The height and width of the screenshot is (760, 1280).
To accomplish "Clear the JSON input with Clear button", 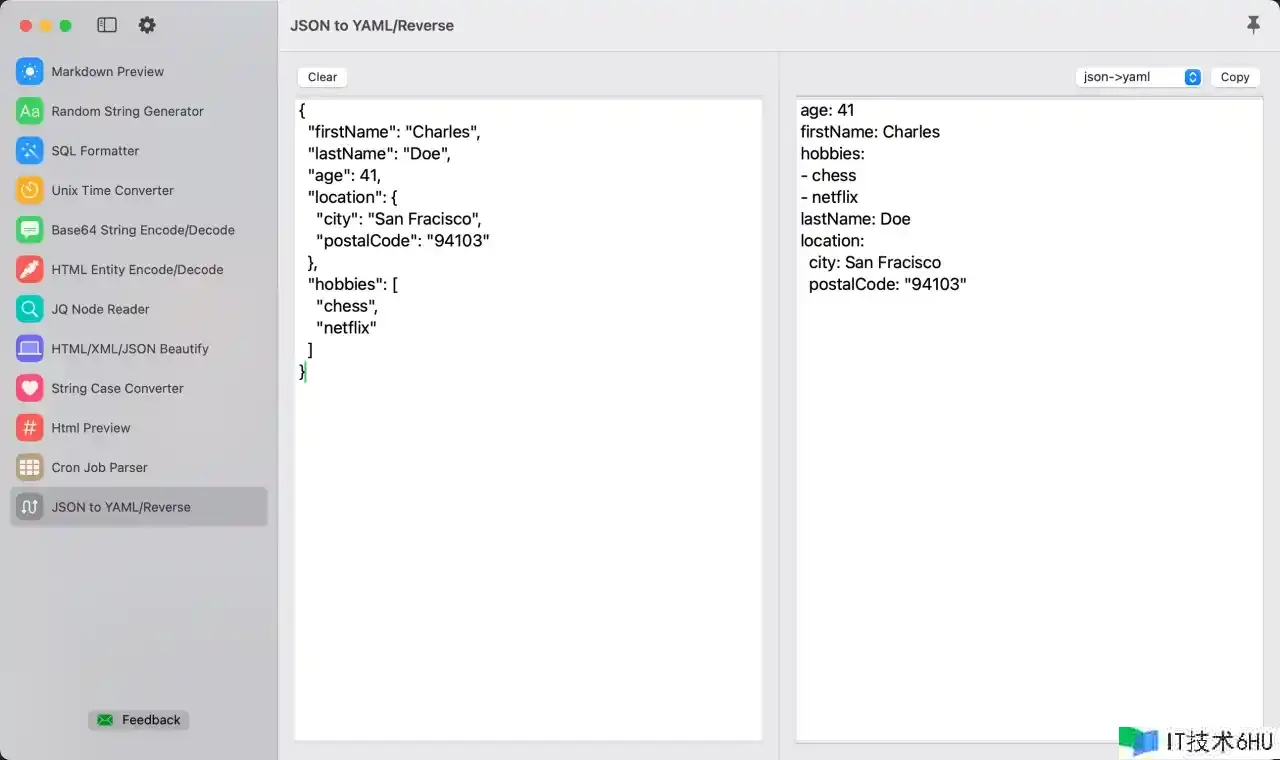I will [x=322, y=77].
